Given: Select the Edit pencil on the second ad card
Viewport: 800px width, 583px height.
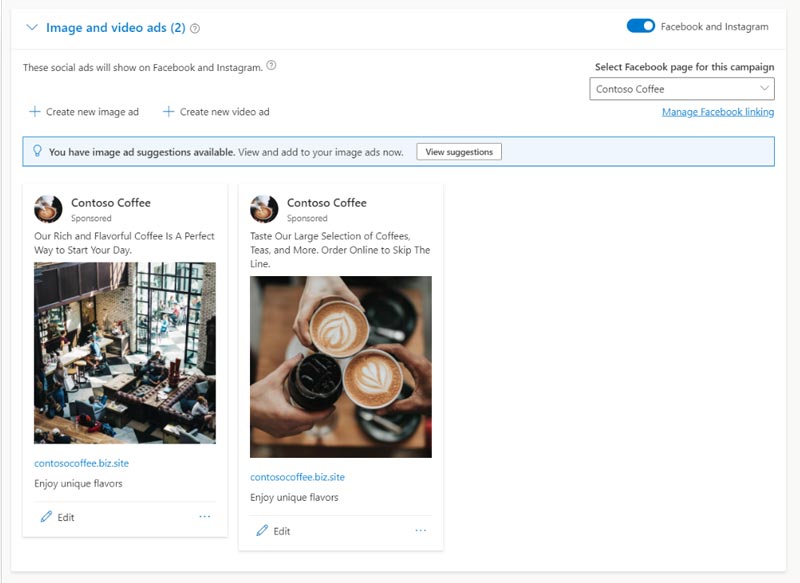Looking at the screenshot, I should pyautogui.click(x=263, y=531).
